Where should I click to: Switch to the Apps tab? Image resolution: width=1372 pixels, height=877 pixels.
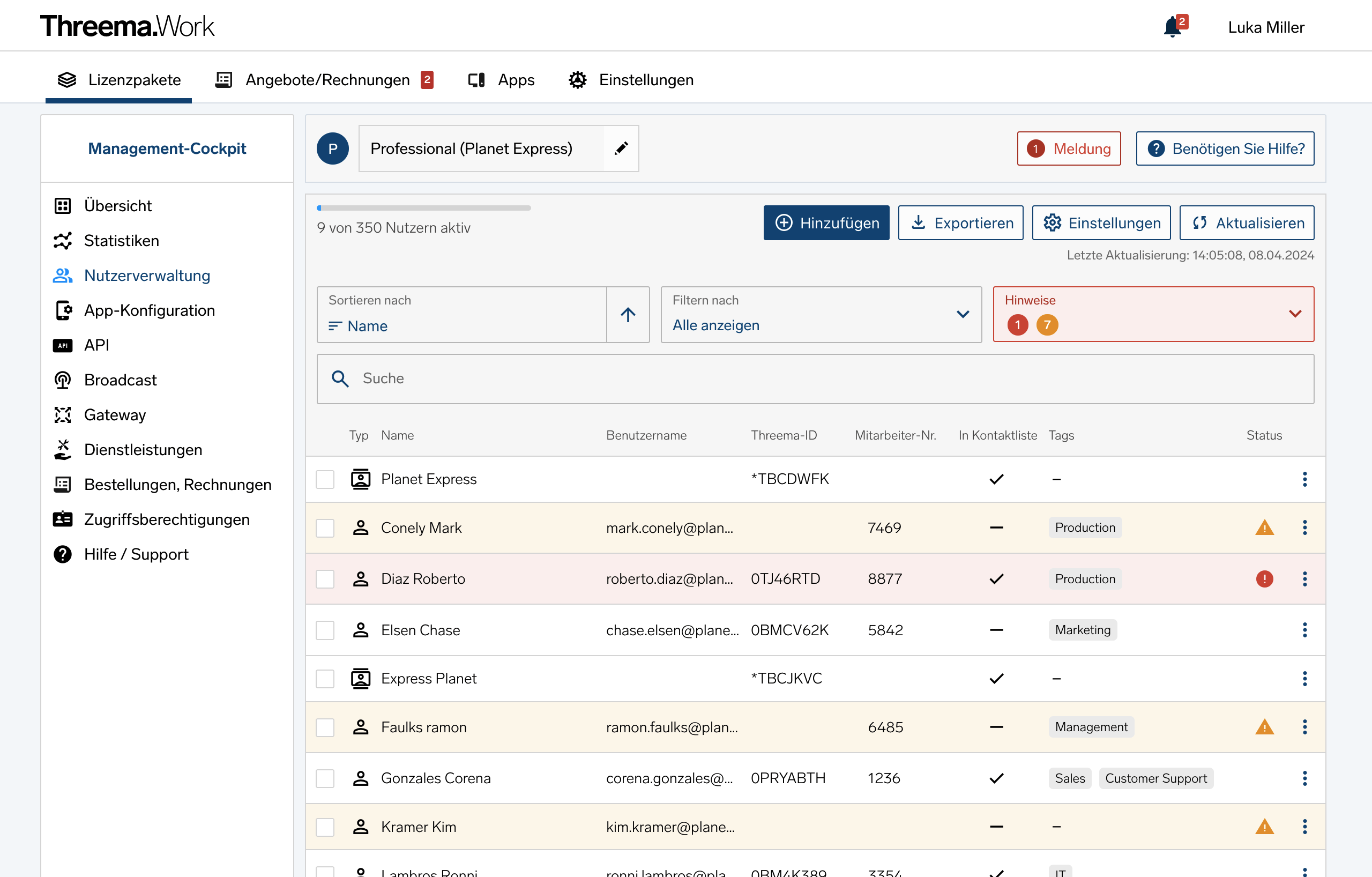[x=502, y=80]
